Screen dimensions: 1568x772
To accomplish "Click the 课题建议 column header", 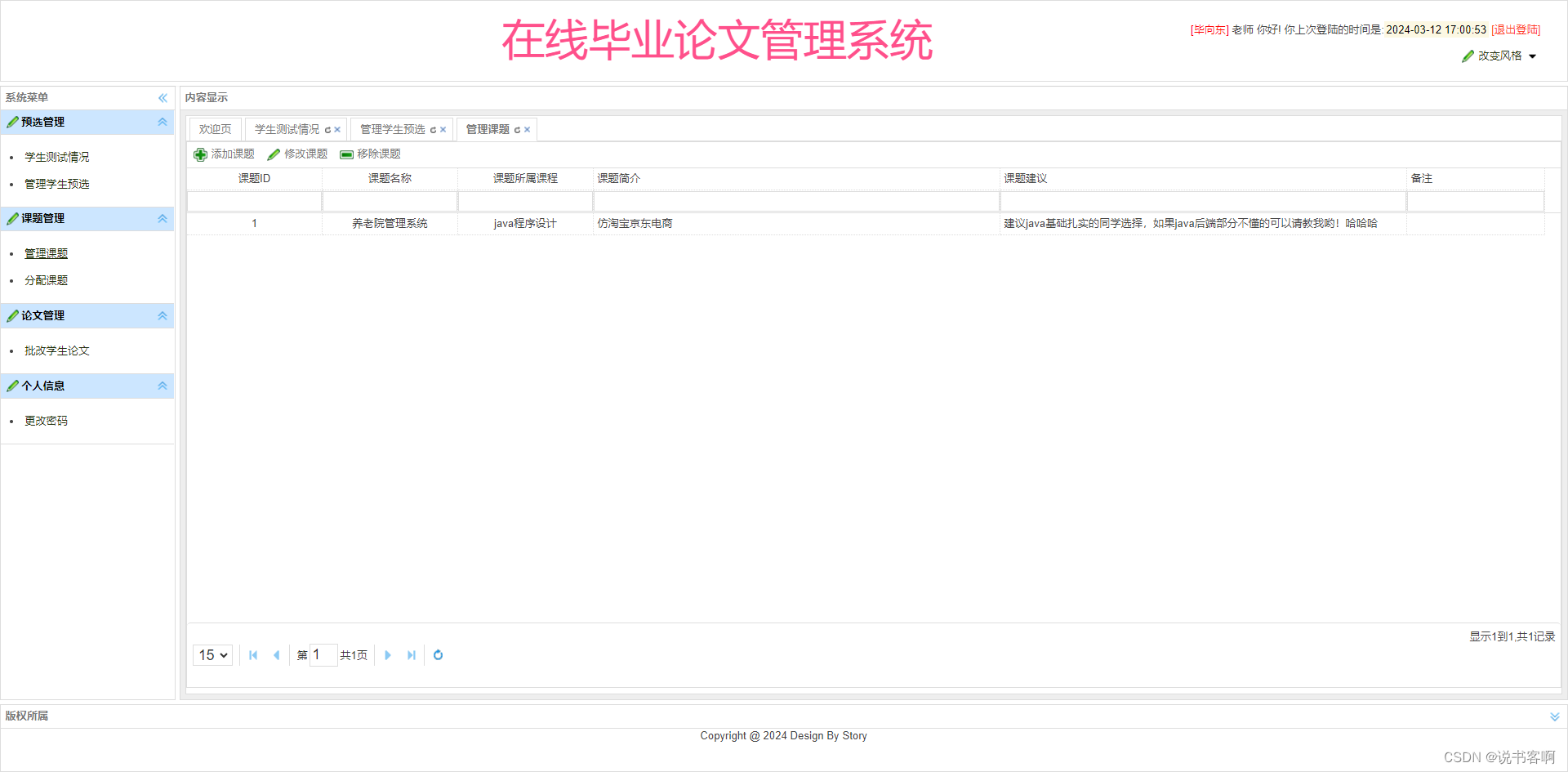I will tap(1203, 178).
